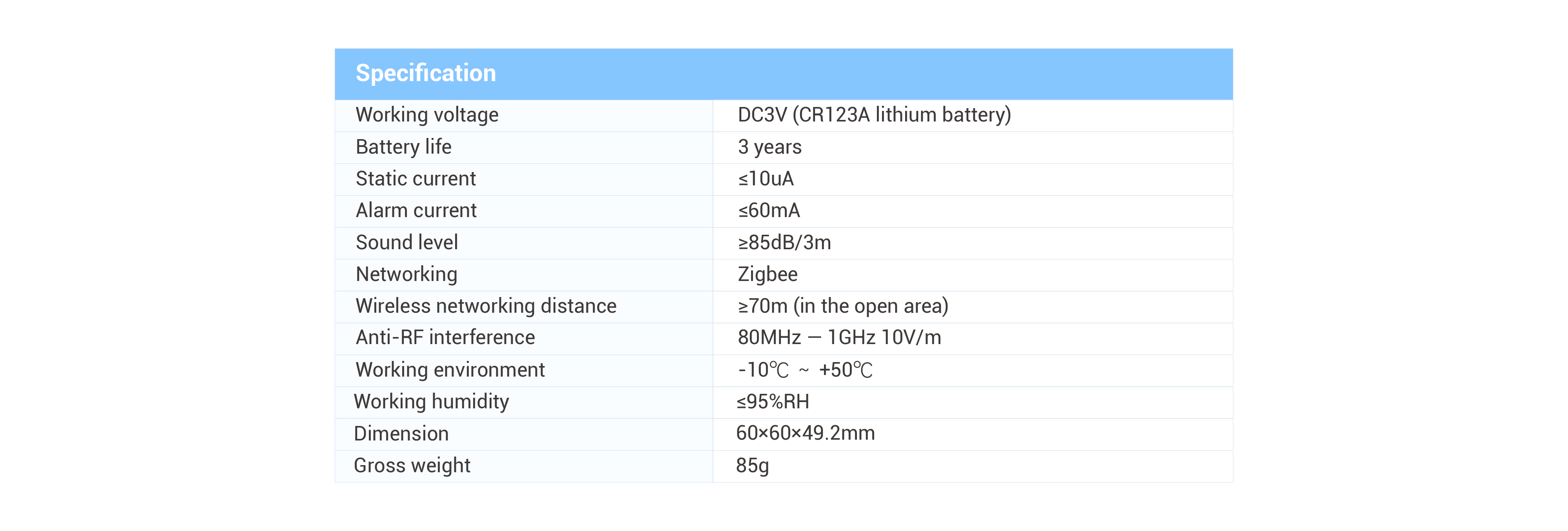Select the Alarm current label
The width and height of the screenshot is (1568, 531).
416,210
